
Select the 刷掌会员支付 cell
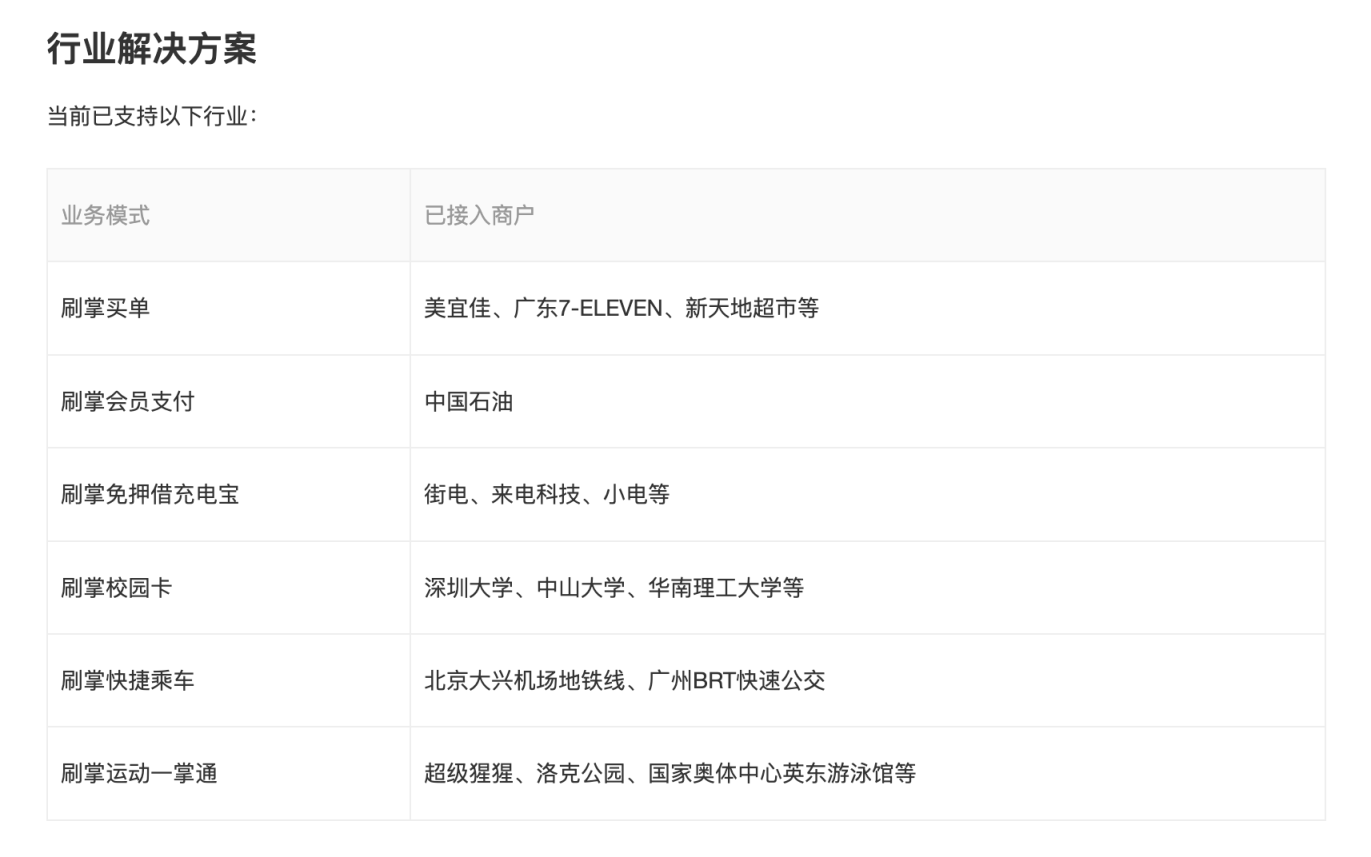pos(127,401)
